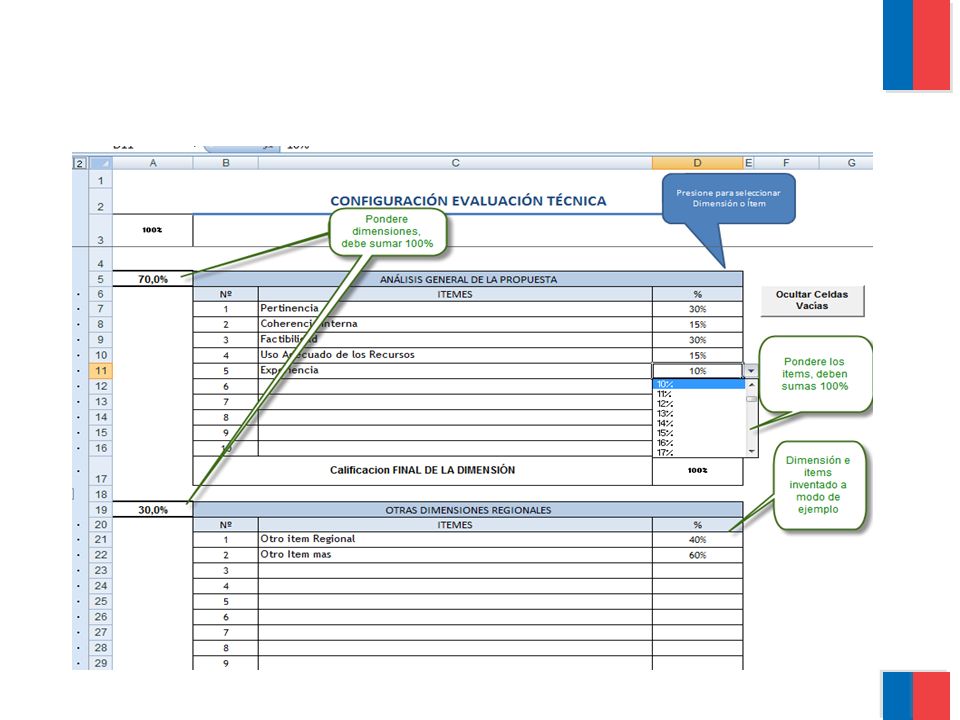The width and height of the screenshot is (960, 720).
Task: Select row 11 header
Action: coord(101,370)
